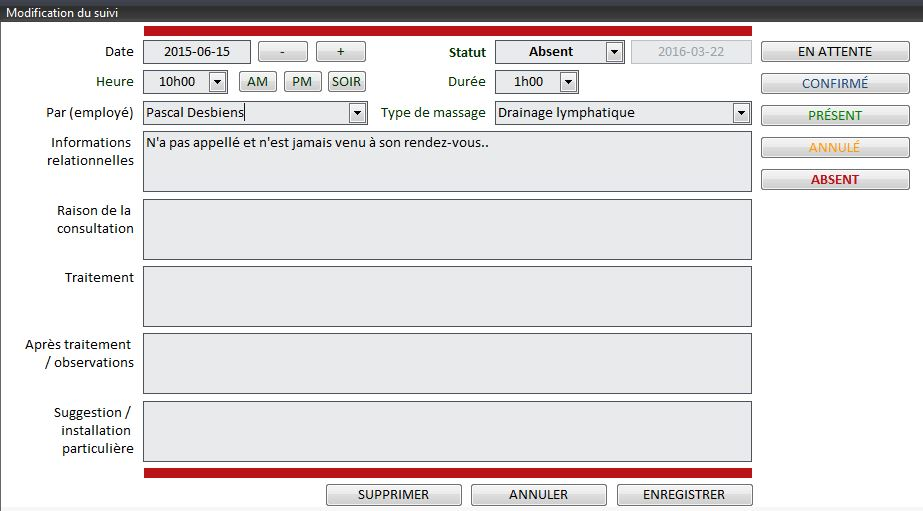This screenshot has width=923, height=511.
Task: Expand the Statut dropdown
Action: click(x=614, y=52)
